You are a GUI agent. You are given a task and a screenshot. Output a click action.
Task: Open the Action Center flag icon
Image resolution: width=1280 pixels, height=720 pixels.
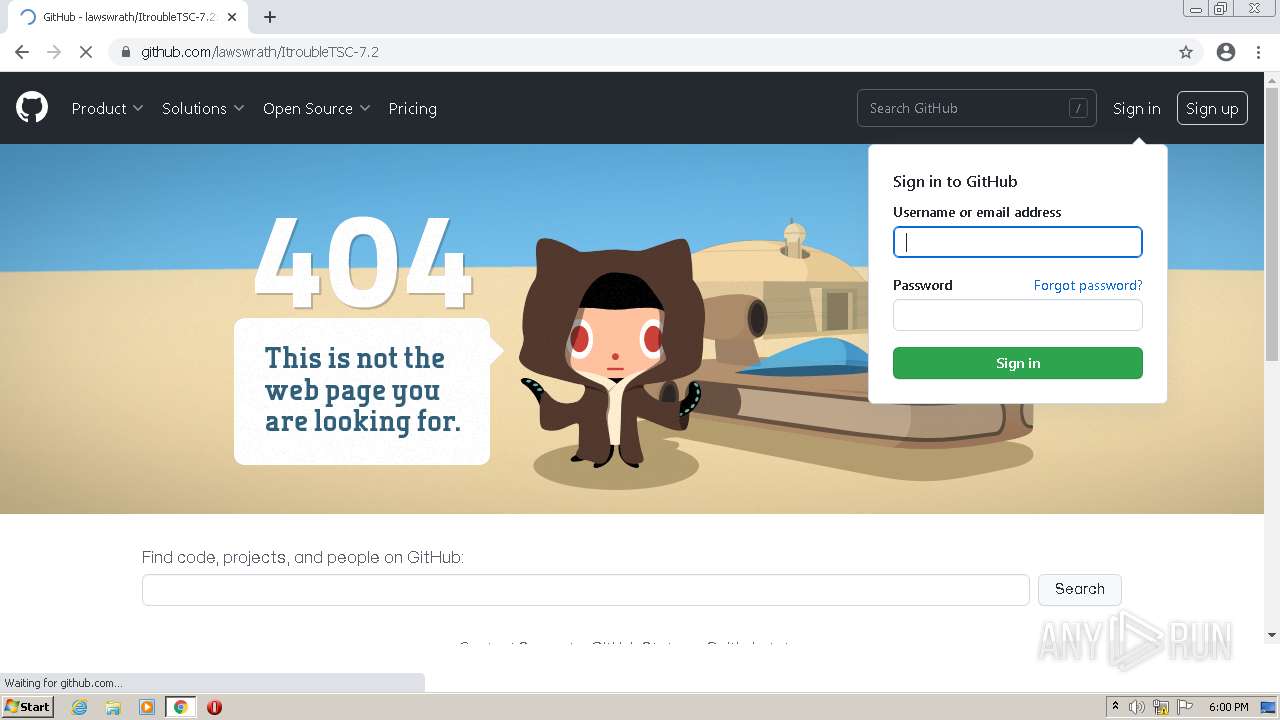coord(1185,707)
